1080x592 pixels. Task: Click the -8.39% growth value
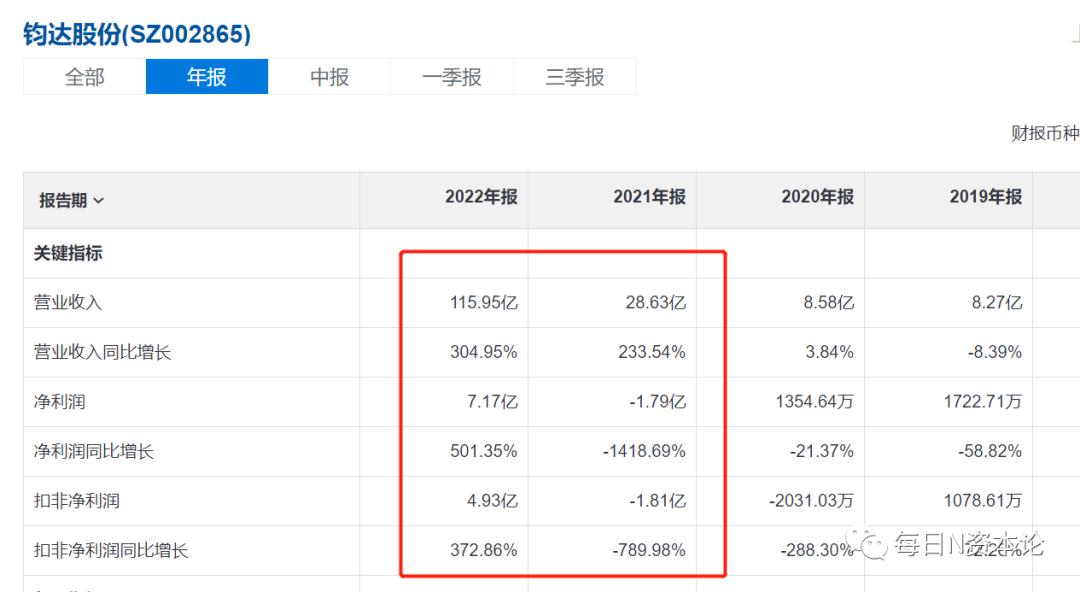click(x=995, y=352)
